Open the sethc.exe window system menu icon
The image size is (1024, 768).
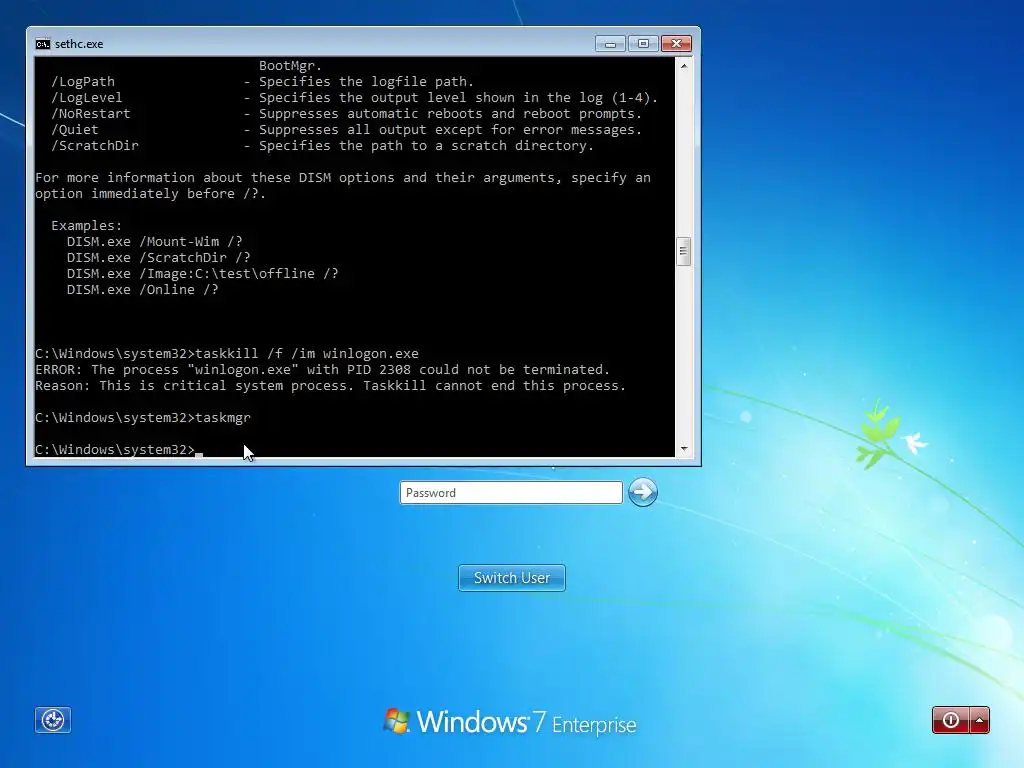point(43,44)
